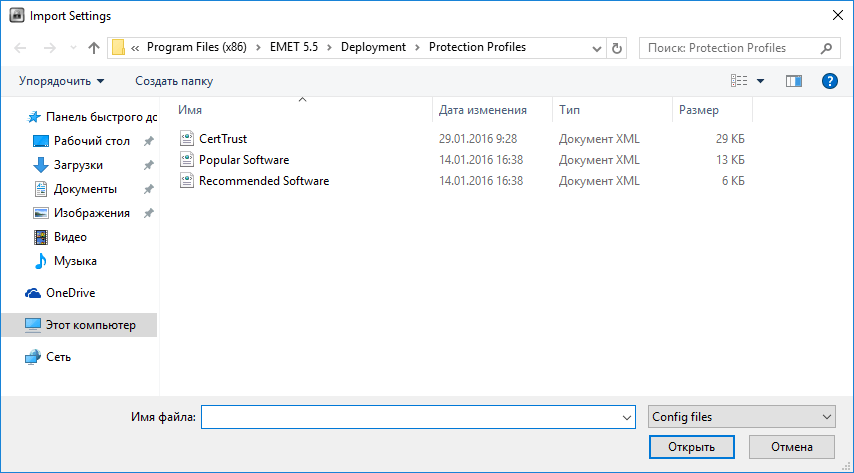Viewport: 854px width, 473px height.
Task: Open the help question mark icon
Action: 829,81
